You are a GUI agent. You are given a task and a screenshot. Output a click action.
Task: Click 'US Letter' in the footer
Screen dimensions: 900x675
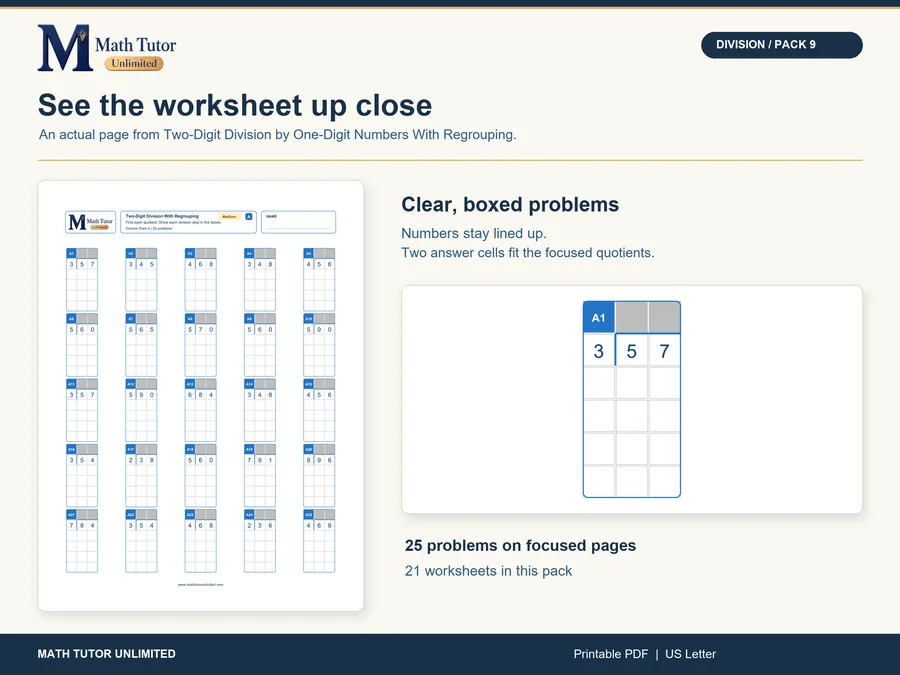point(690,654)
